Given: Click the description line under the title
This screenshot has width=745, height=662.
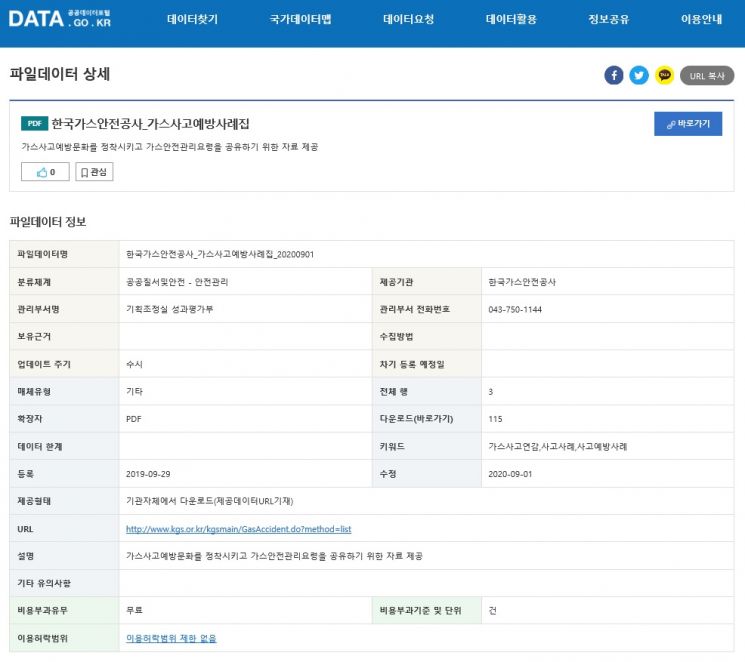Looking at the screenshot, I should [x=170, y=147].
